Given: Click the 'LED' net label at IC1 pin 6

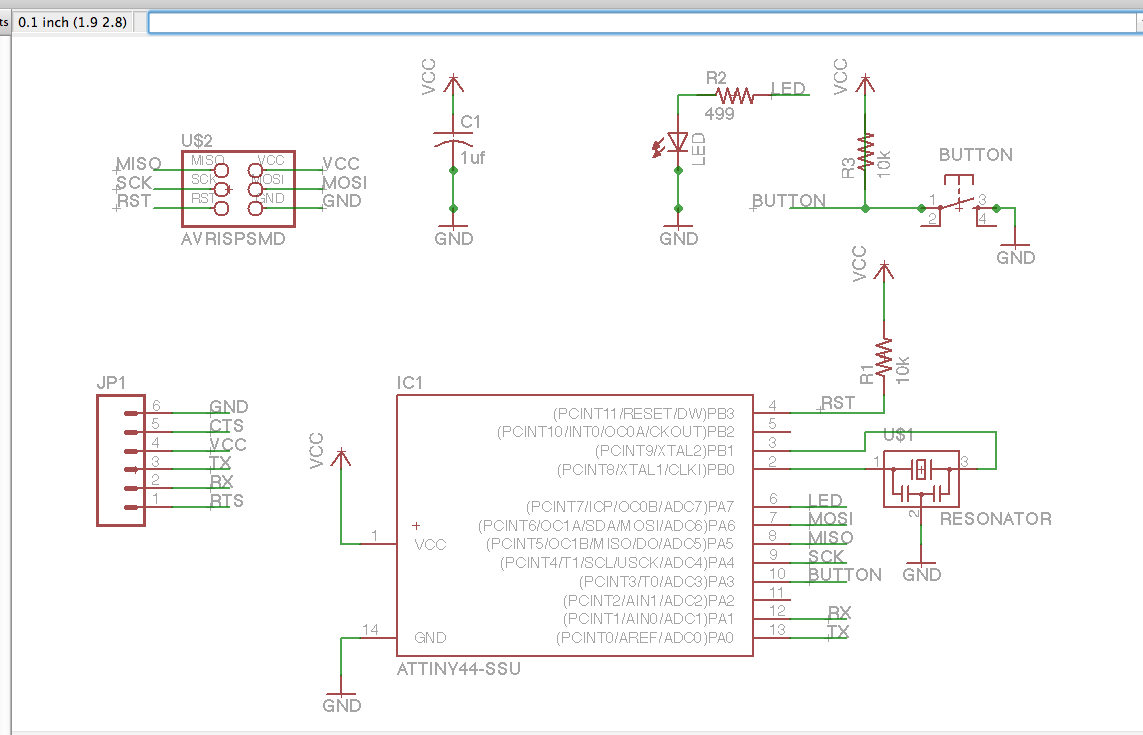Looking at the screenshot, I should [x=825, y=500].
